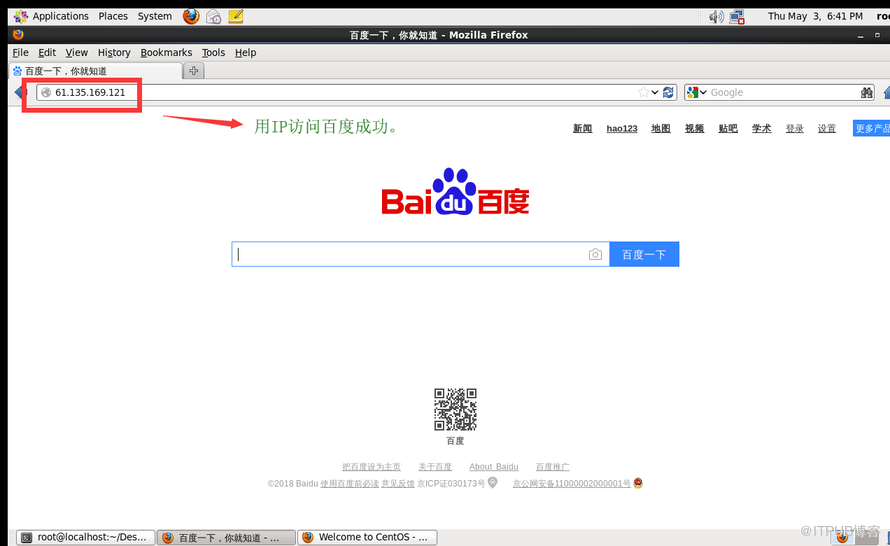This screenshot has width=890, height=546.
Task: Click the site identity globe icon
Action: [x=47, y=93]
